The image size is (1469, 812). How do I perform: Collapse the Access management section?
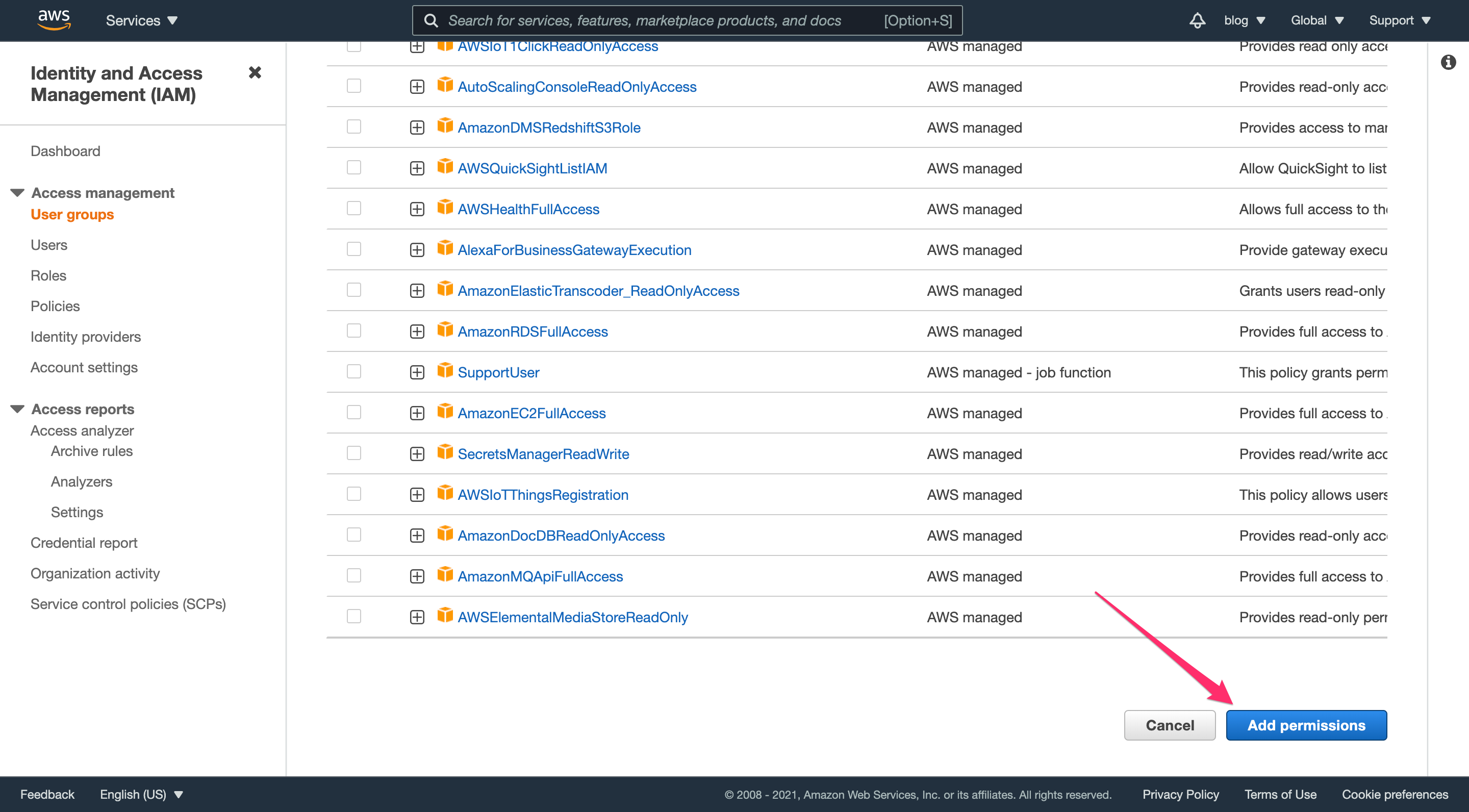click(18, 193)
